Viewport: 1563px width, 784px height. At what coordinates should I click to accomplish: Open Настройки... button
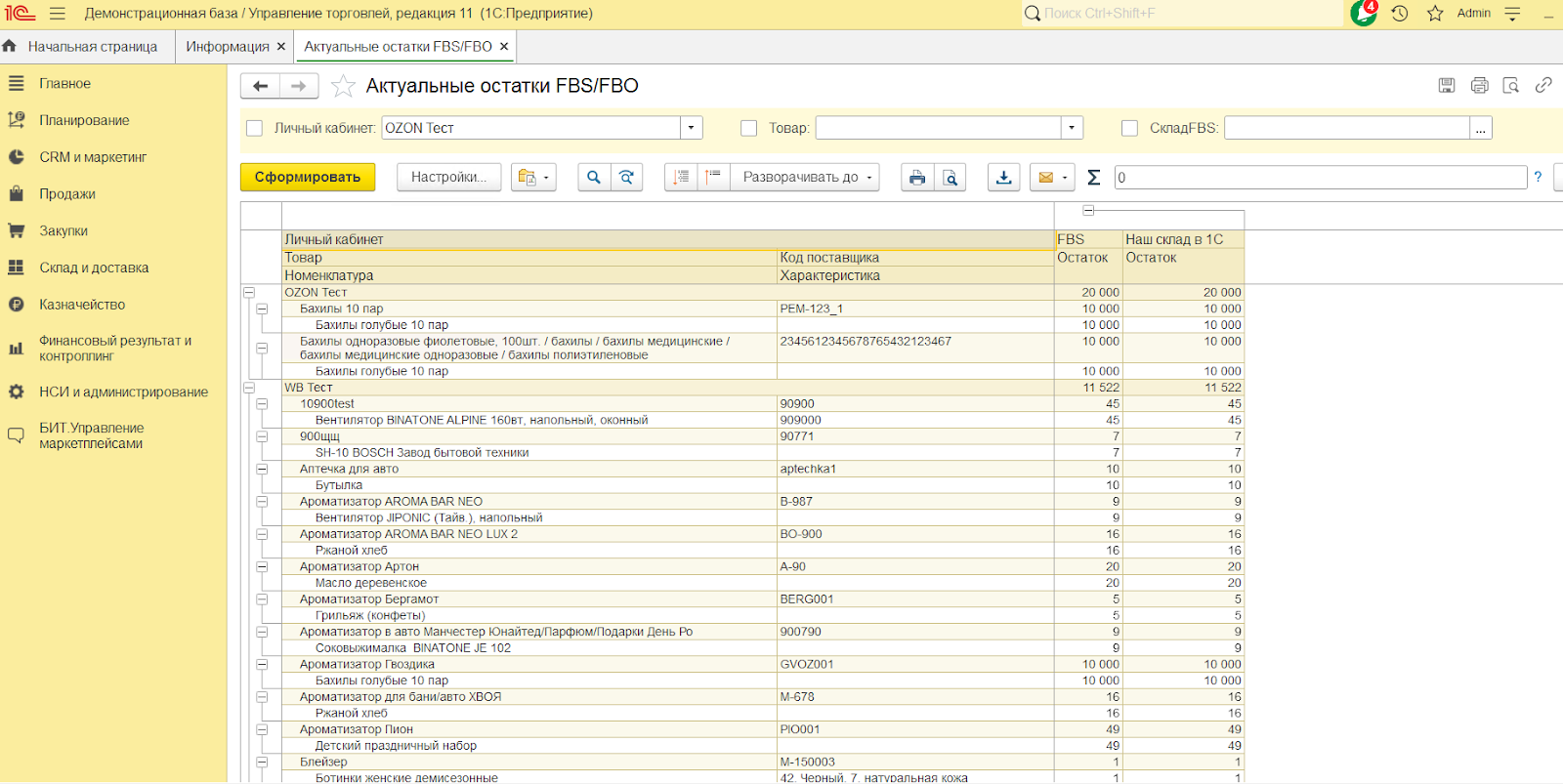(x=448, y=177)
